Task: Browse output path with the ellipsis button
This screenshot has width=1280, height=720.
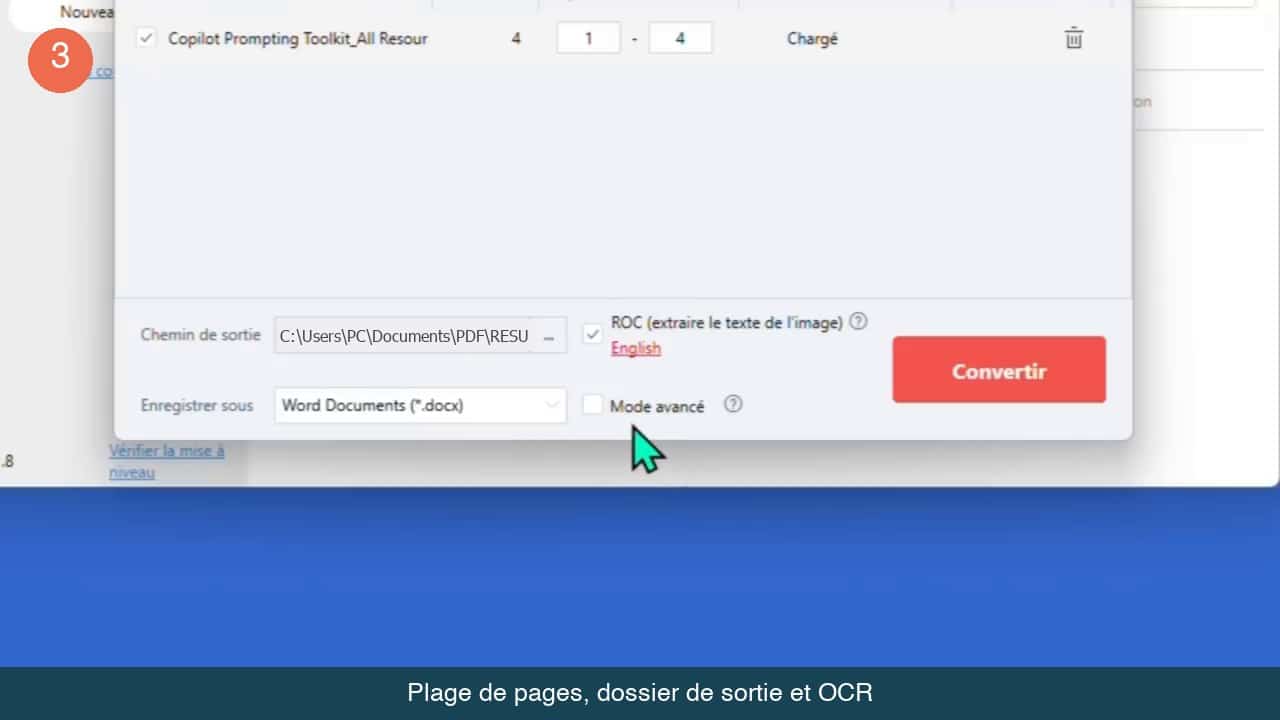Action: pyautogui.click(x=548, y=337)
